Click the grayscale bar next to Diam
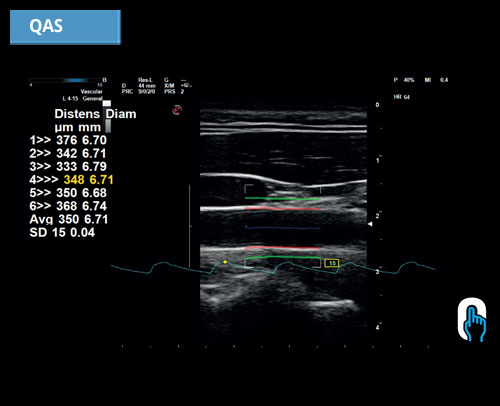500x406 pixels. (107, 117)
